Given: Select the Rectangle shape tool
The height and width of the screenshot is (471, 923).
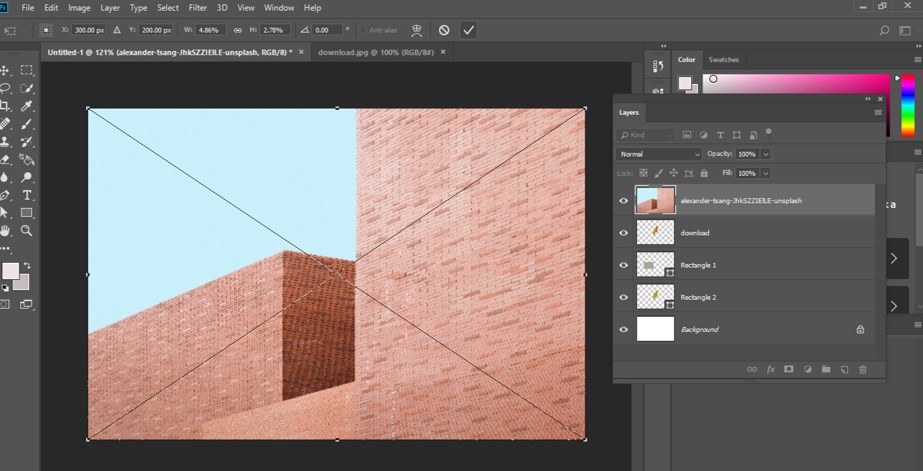Looking at the screenshot, I should click(x=26, y=213).
